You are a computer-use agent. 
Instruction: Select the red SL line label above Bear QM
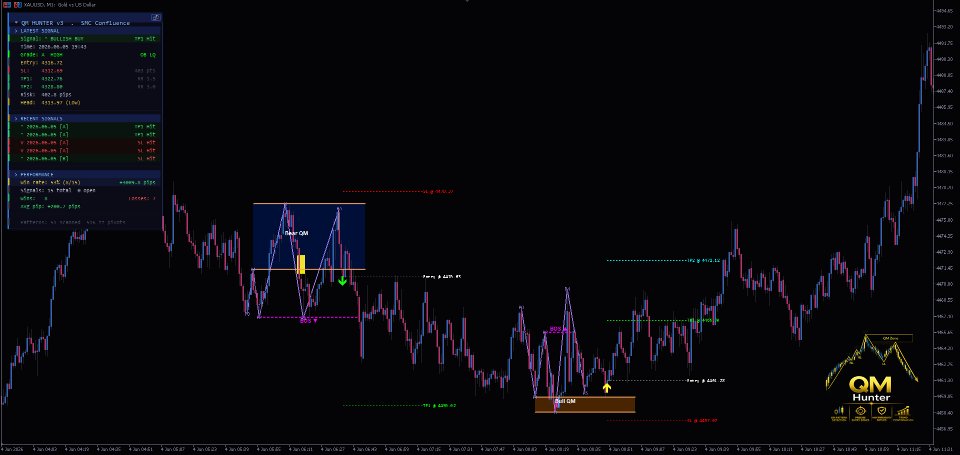[x=438, y=192]
